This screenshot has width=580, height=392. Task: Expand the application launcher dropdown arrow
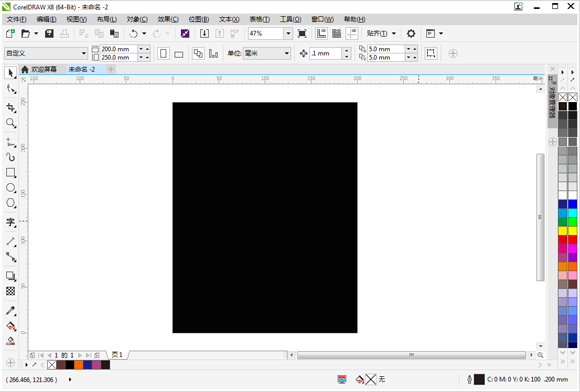[441, 34]
